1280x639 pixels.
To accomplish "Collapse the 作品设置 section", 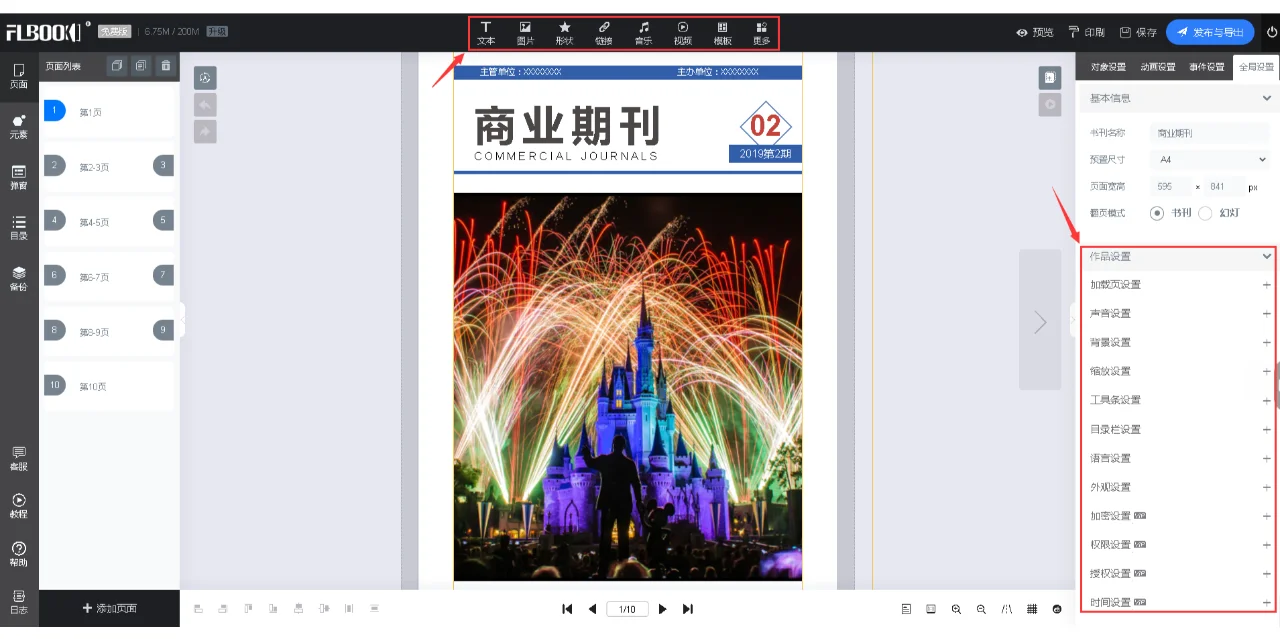I will tap(1266, 256).
